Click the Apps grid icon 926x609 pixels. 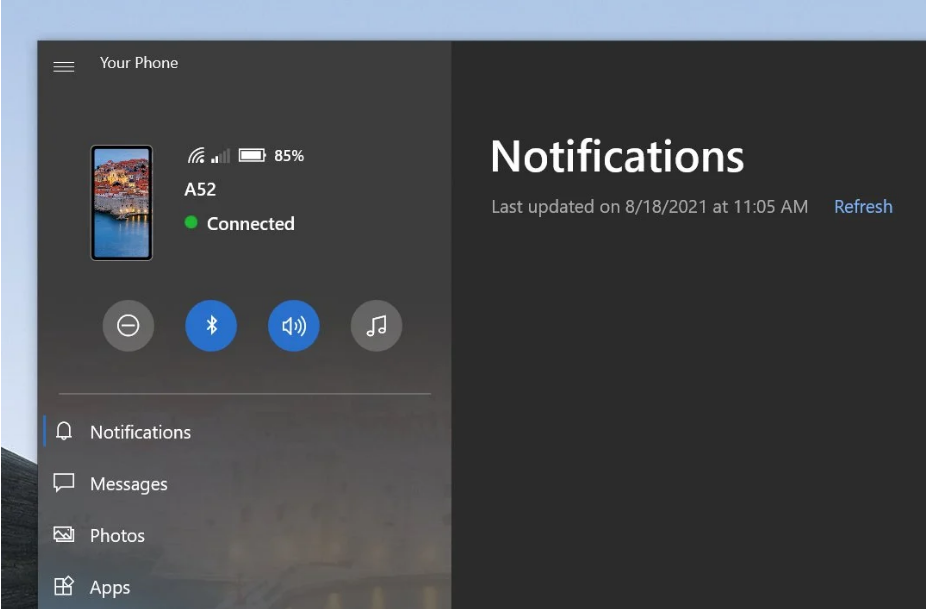[64, 587]
